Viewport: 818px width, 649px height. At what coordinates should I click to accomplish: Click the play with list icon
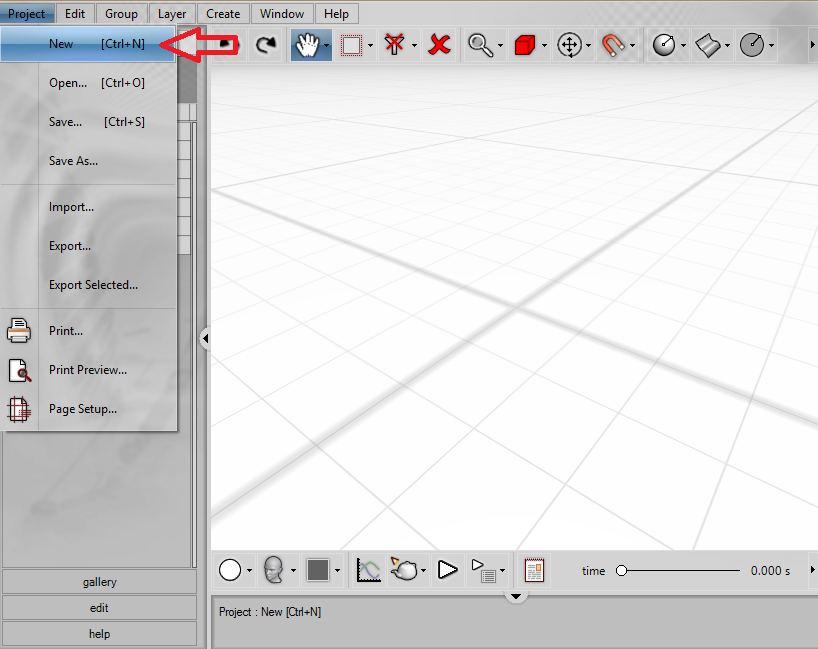[x=484, y=570]
